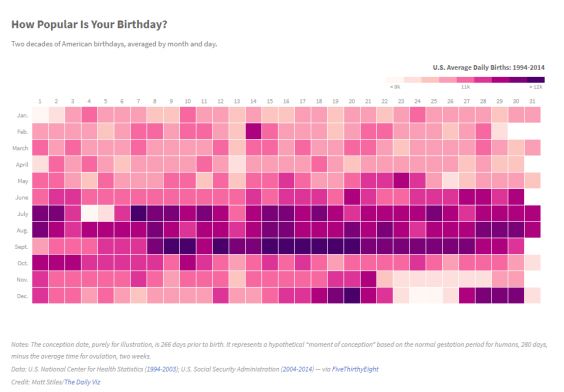Click the darkest purple legend swatch
Viewport: 564px width, 392px height.
click(536, 80)
